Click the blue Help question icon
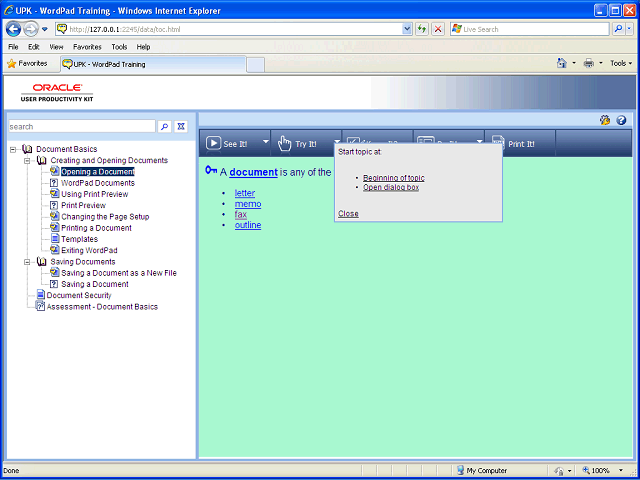This screenshot has width=640, height=480. point(621,120)
